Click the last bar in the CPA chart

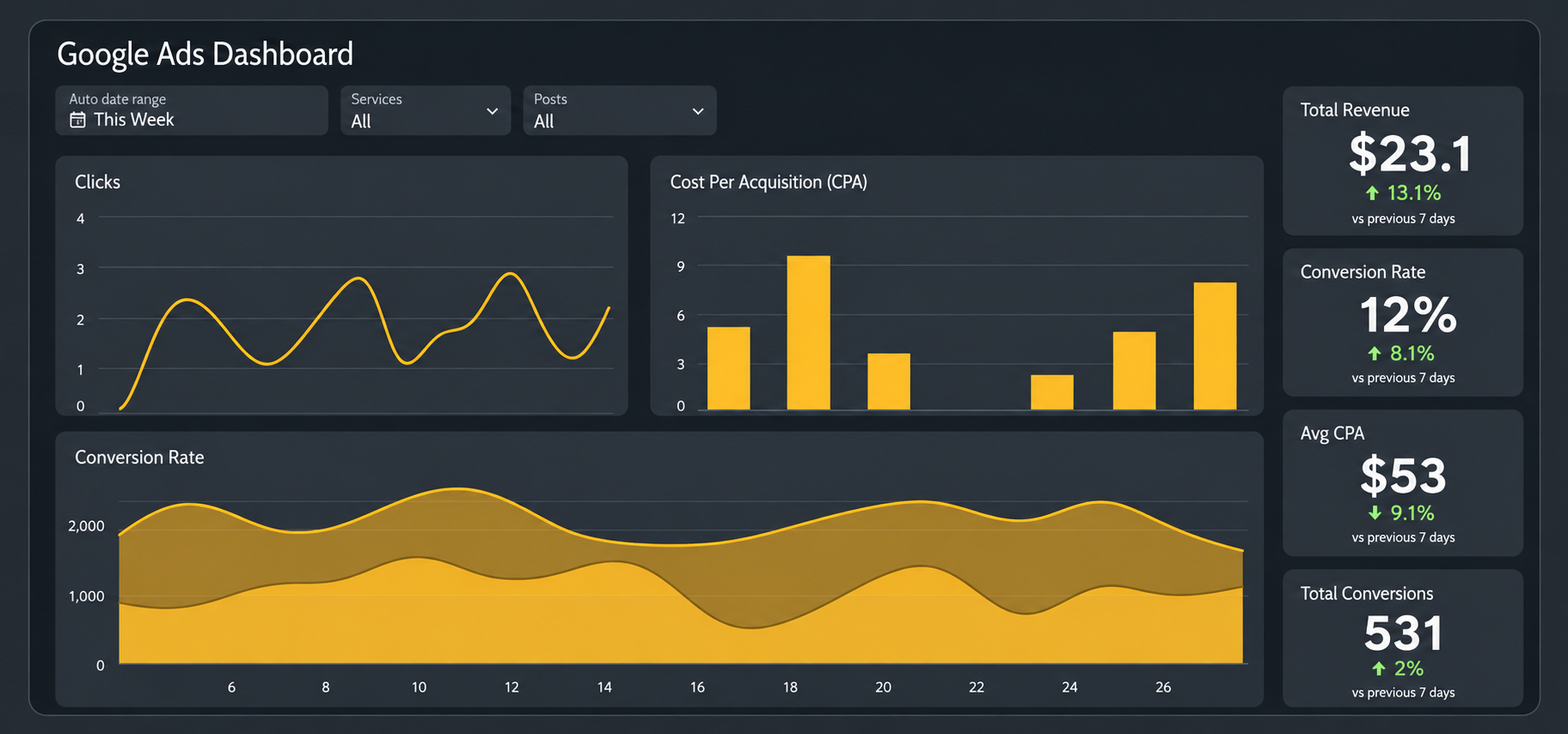click(x=1215, y=346)
